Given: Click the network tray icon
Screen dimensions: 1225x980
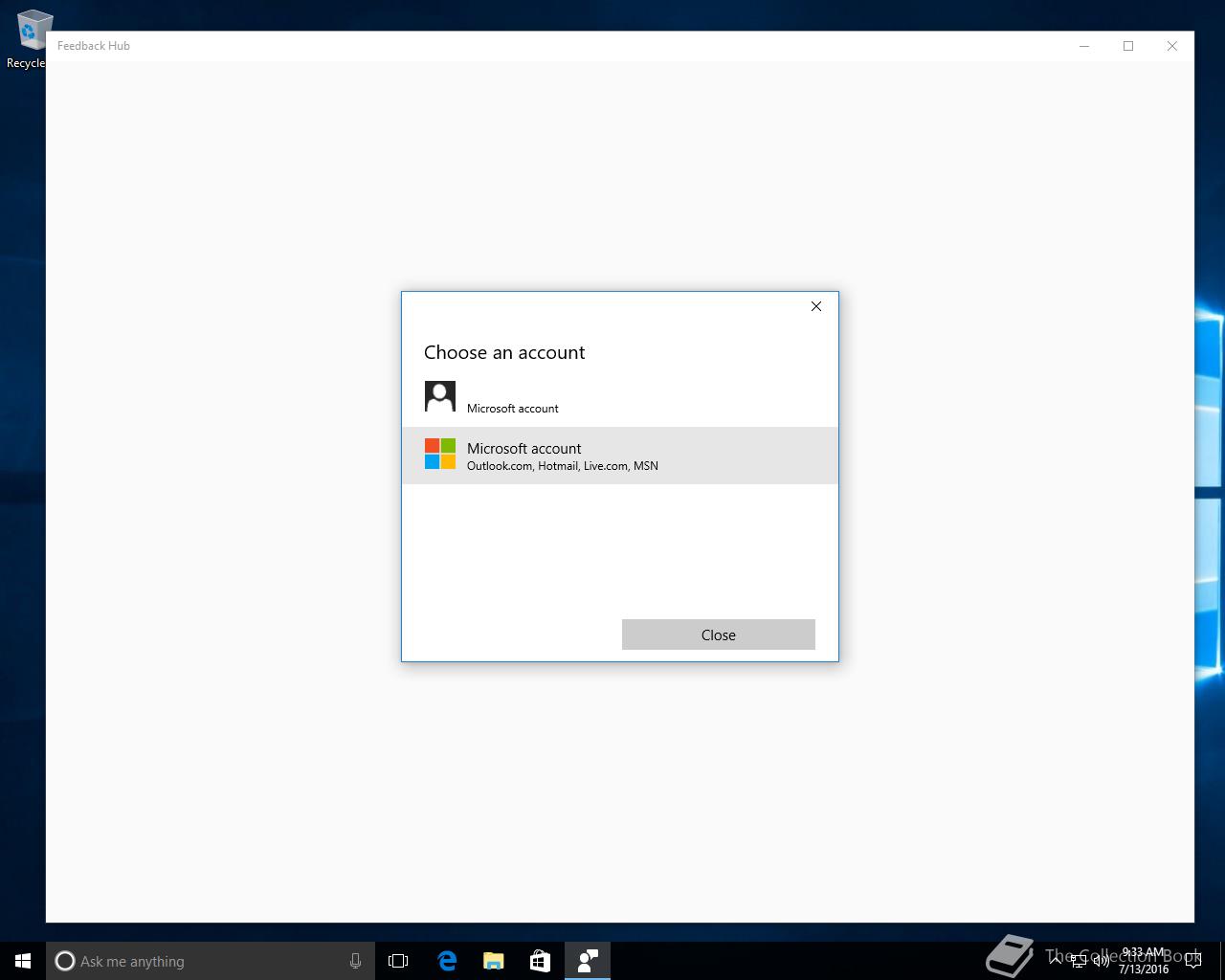Looking at the screenshot, I should [1078, 961].
